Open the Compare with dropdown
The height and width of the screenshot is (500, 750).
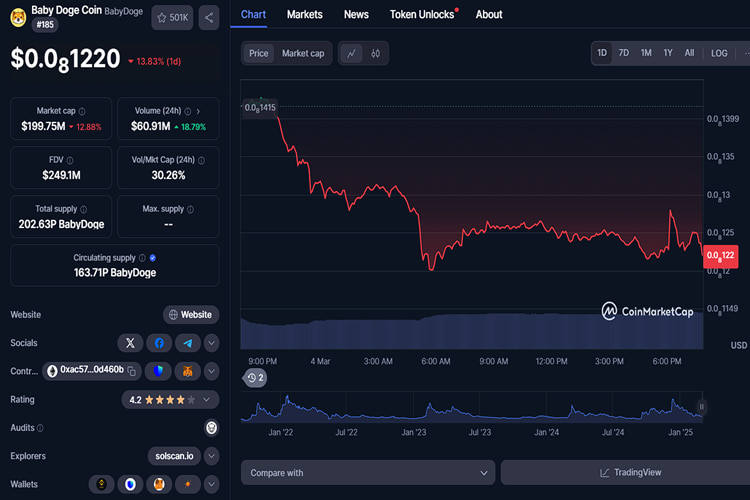tap(368, 473)
